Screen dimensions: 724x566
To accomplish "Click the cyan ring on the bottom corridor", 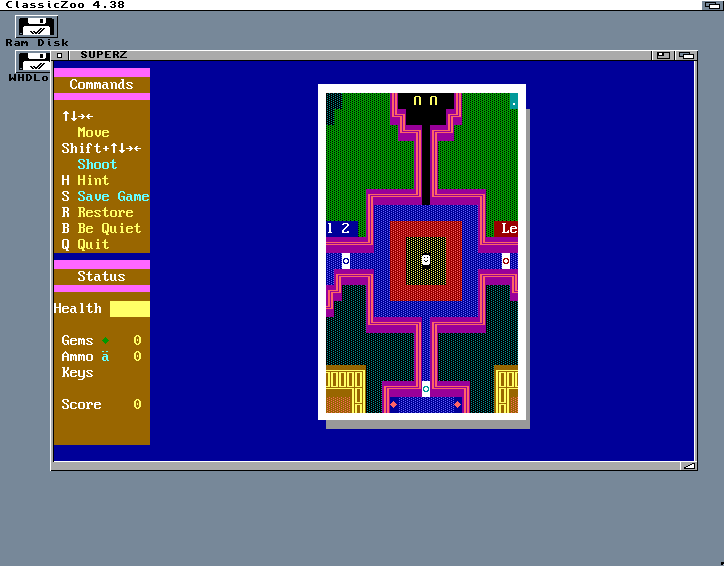I will click(x=426, y=389).
